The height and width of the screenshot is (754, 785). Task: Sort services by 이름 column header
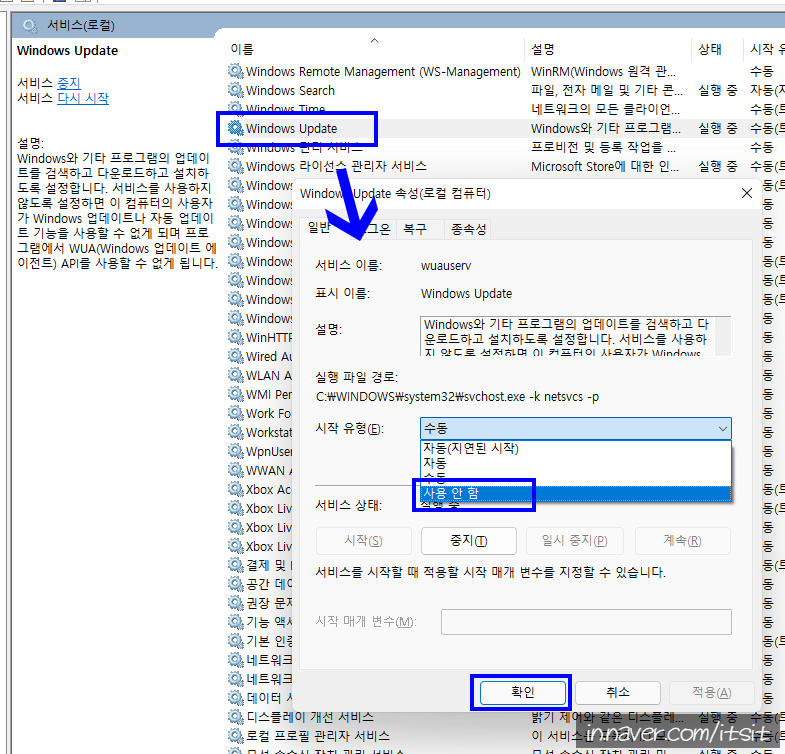(374, 49)
